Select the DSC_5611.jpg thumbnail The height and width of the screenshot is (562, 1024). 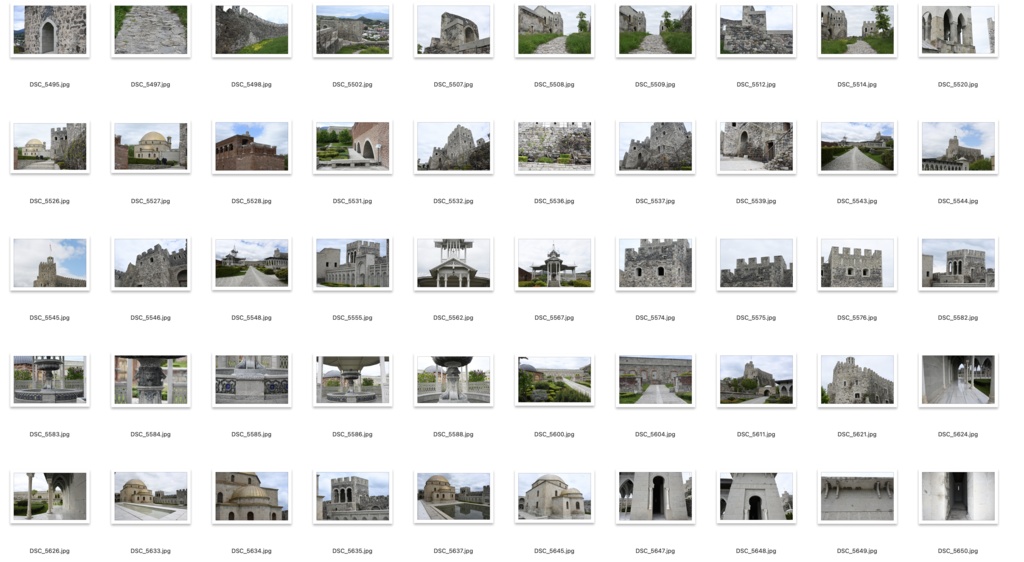pos(756,380)
